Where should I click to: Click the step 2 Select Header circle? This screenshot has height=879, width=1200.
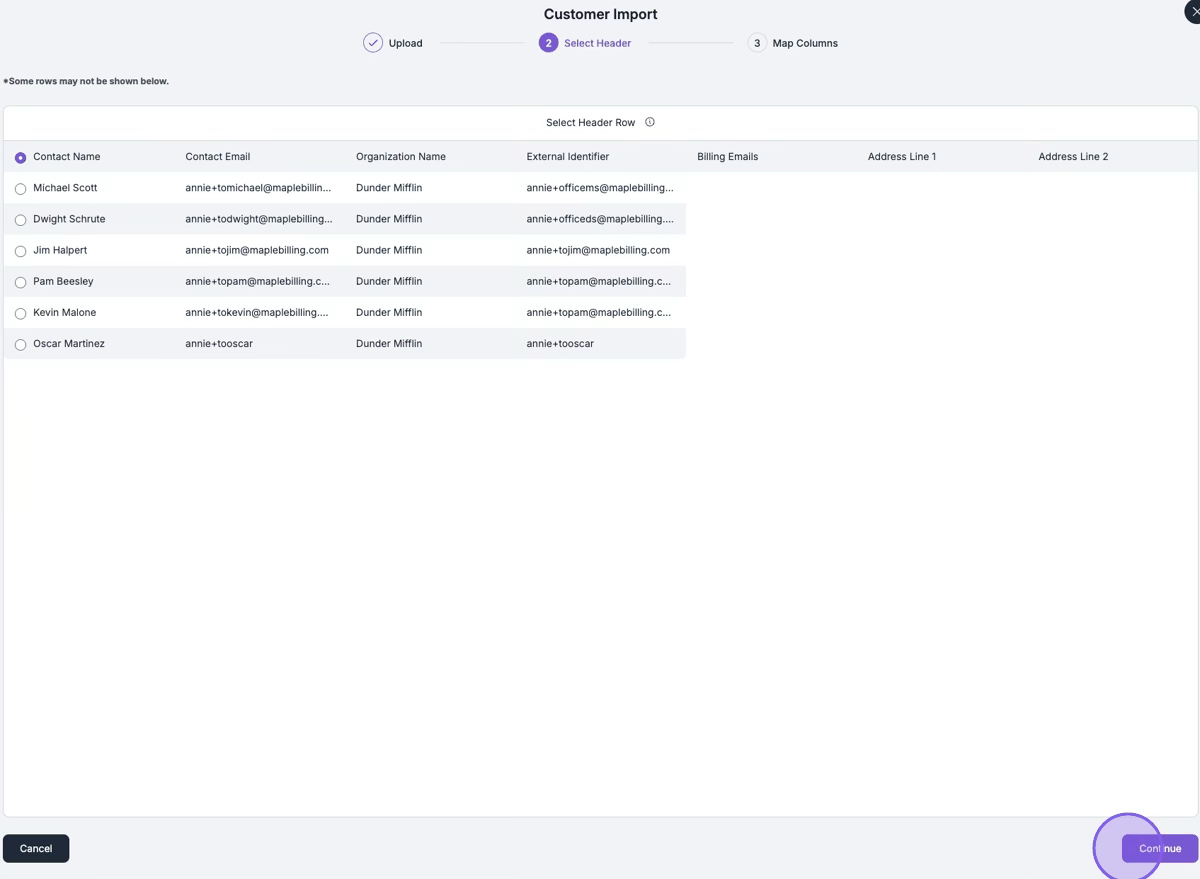pos(548,43)
